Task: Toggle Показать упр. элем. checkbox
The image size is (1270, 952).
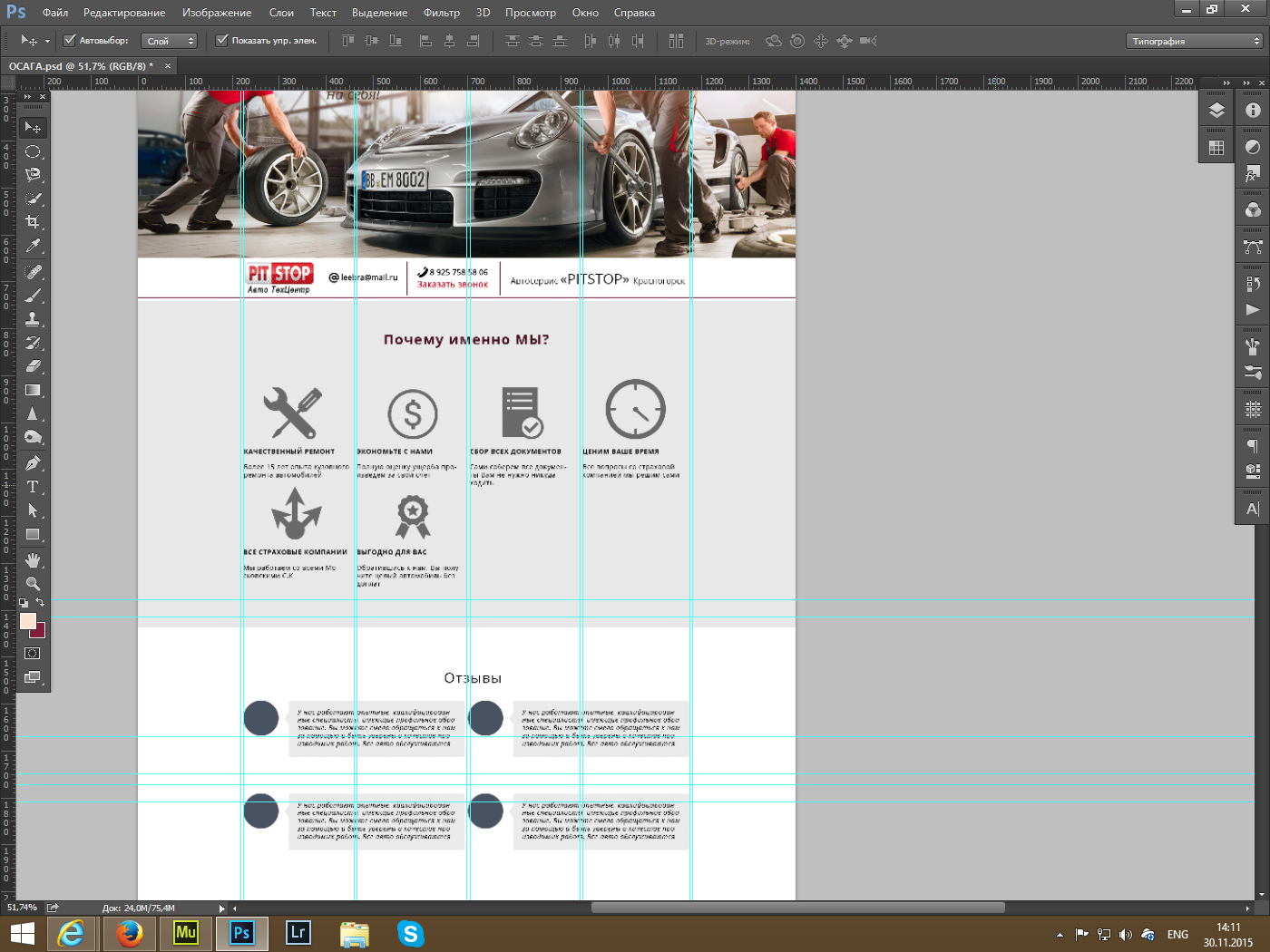Action: 221,41
